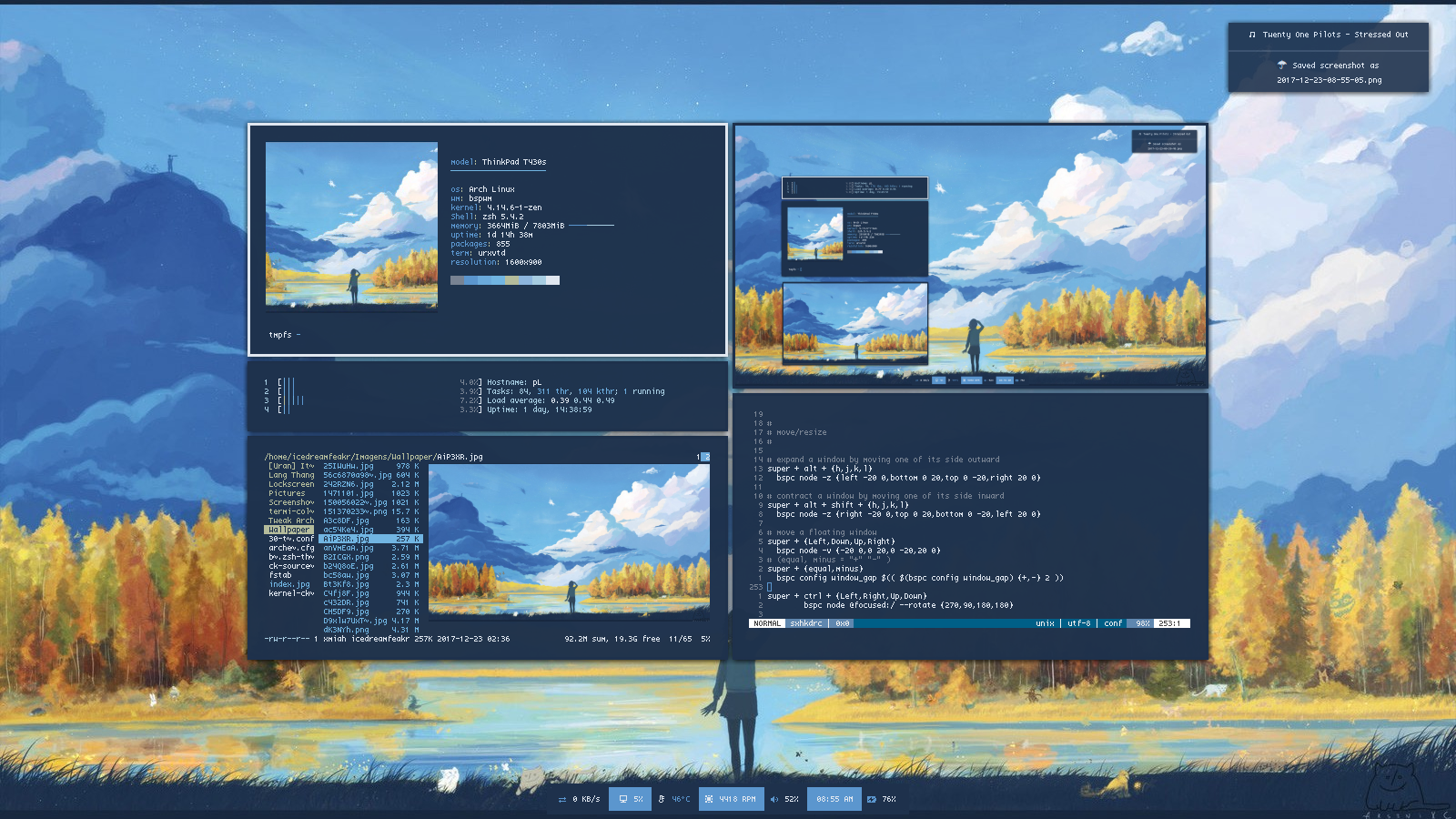Click the battery charging icon

872,799
